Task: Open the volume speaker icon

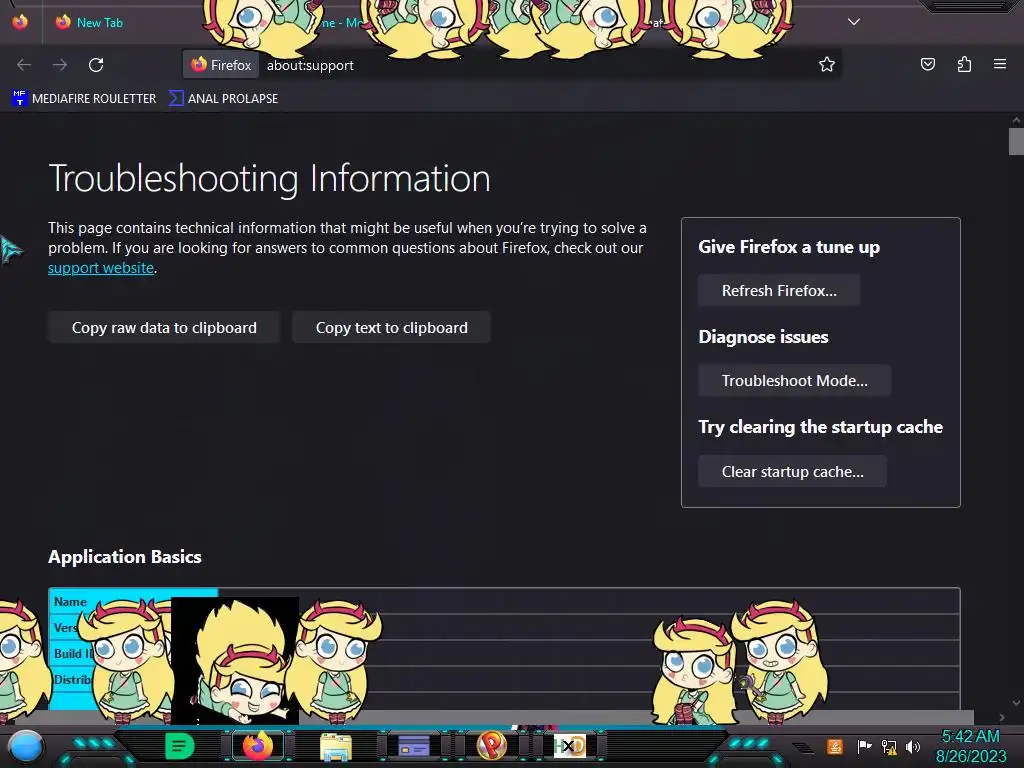Action: 913,746
